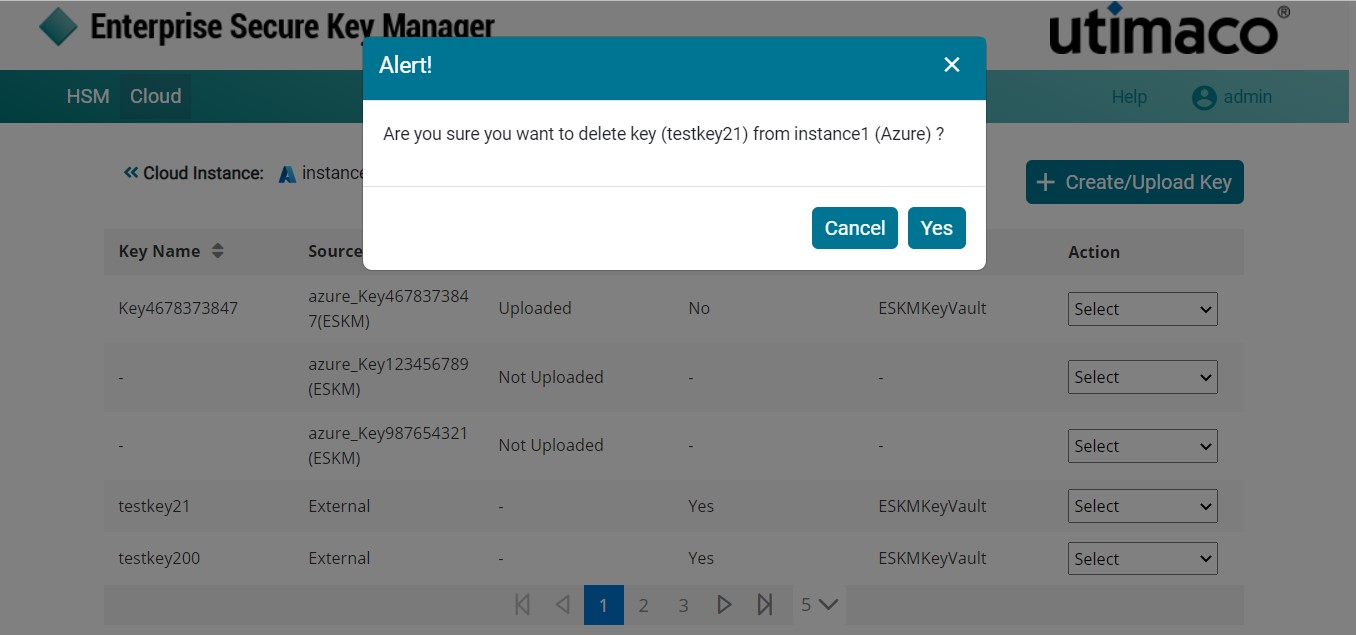Click ESKMKeyVault cell in testkey21 row
The image size is (1356, 635).
click(932, 506)
